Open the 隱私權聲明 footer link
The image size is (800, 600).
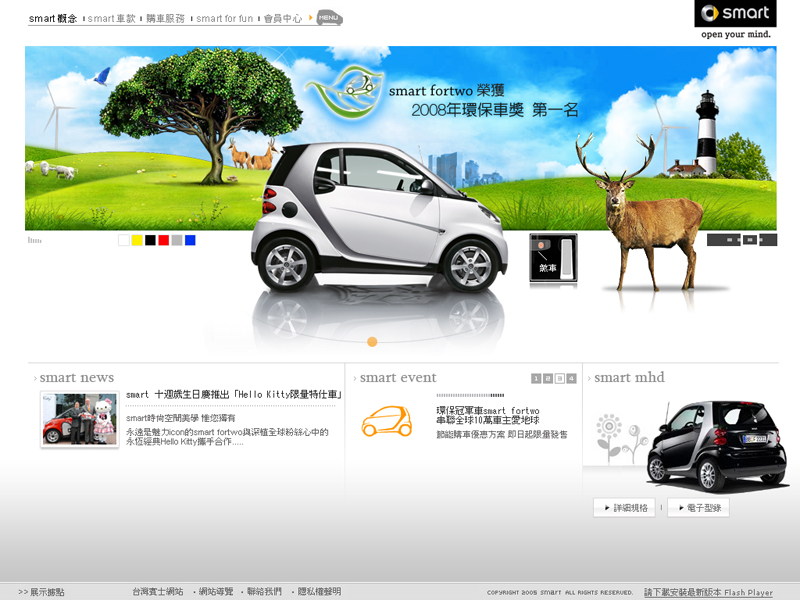tap(319, 592)
